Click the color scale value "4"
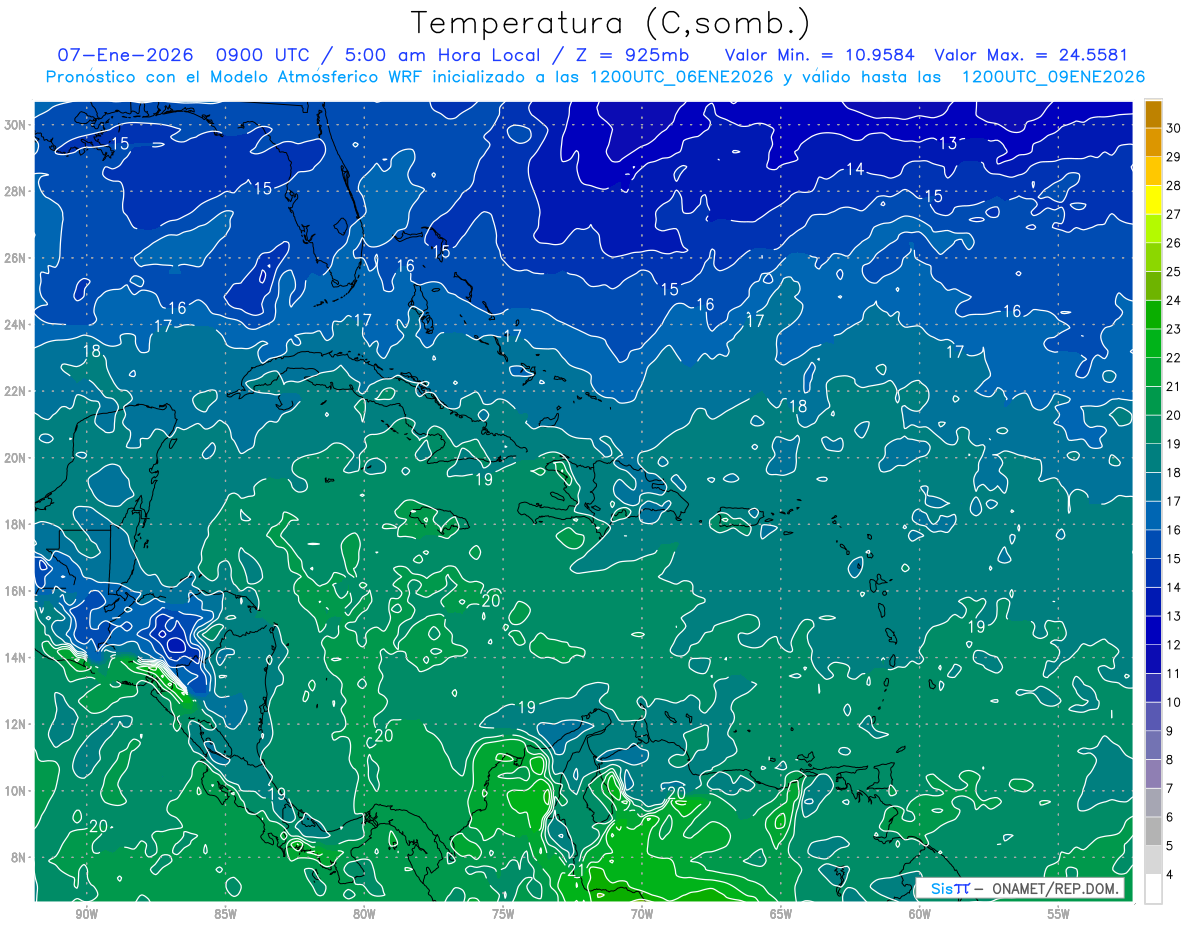This screenshot has height=927, width=1200. pos(1171,875)
